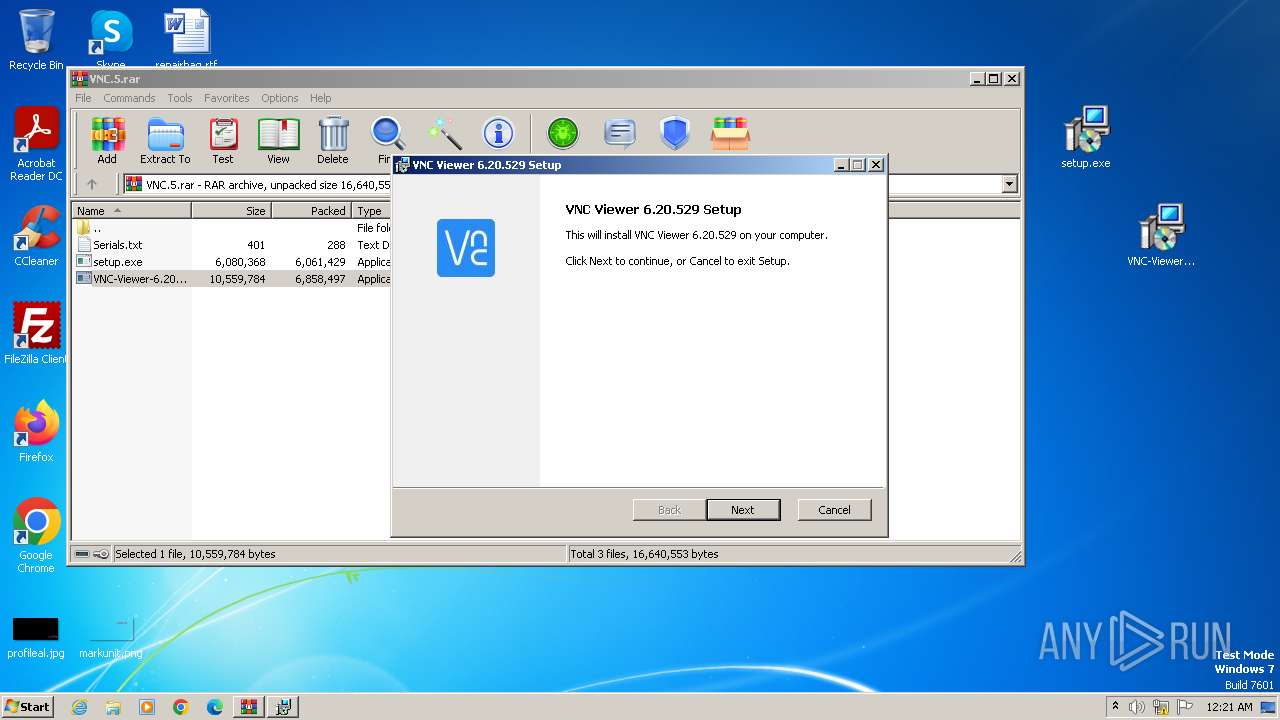
Task: Click the Comment speech bubble icon
Action: point(620,133)
